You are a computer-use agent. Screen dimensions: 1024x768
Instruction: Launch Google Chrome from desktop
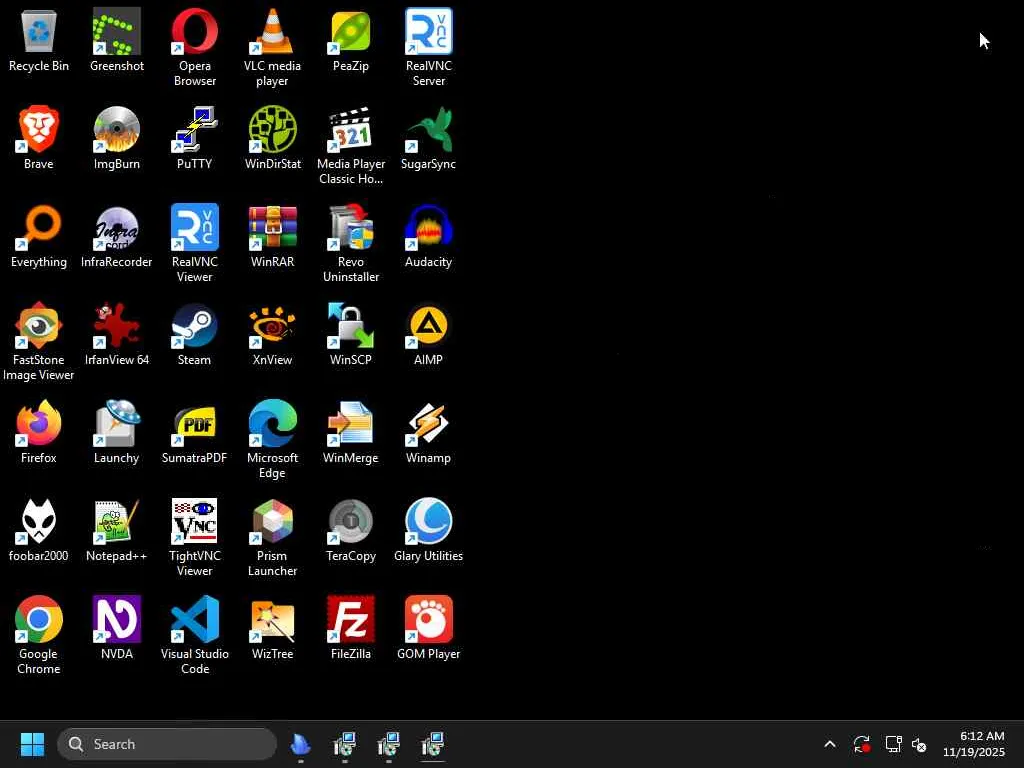click(x=39, y=635)
